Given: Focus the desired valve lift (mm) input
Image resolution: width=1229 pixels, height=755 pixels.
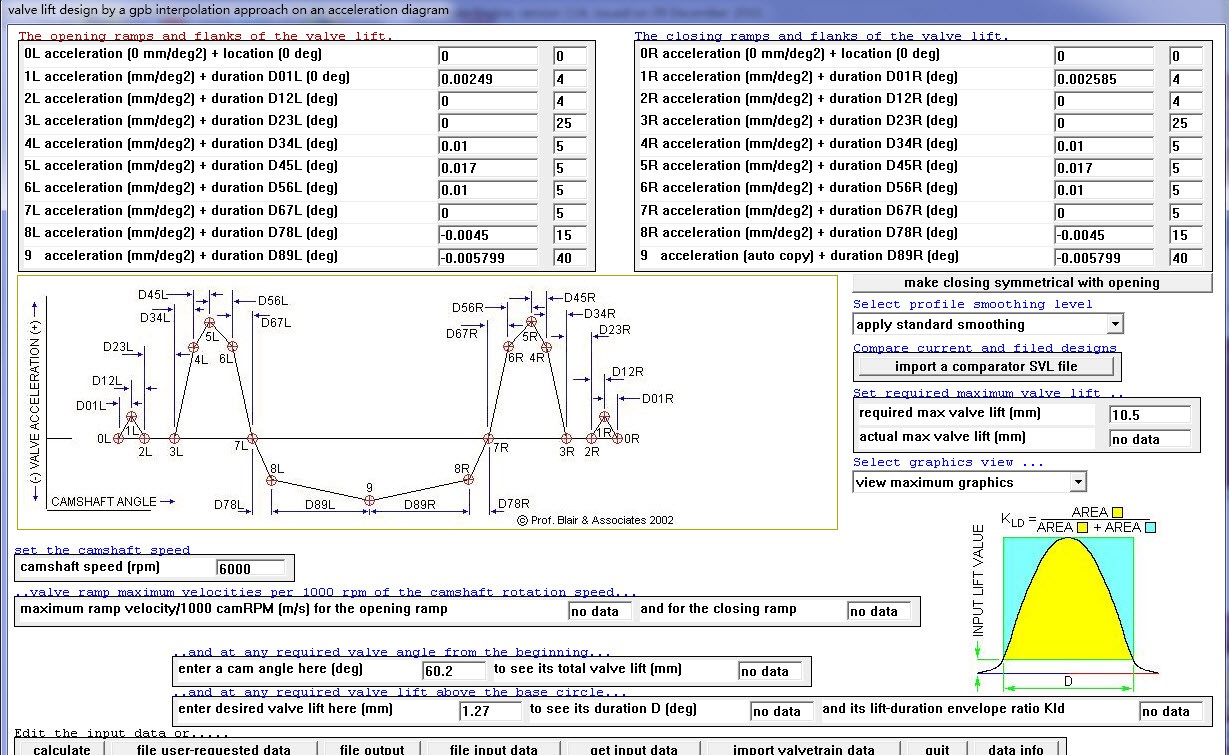Looking at the screenshot, I should pos(490,711).
